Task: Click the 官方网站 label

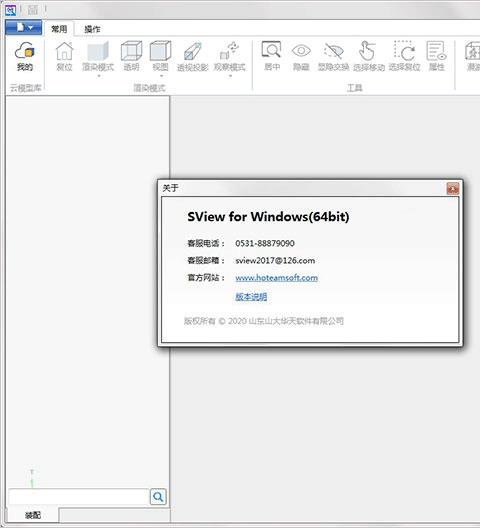Action: click(x=206, y=278)
